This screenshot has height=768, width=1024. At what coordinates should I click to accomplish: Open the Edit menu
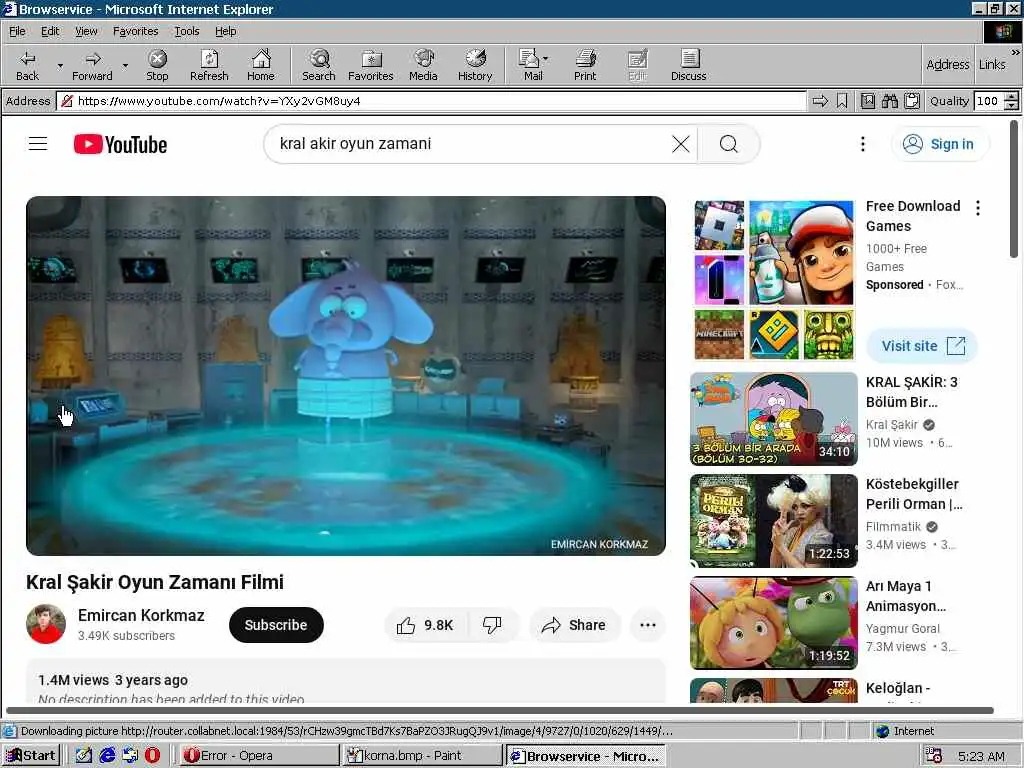coord(50,31)
